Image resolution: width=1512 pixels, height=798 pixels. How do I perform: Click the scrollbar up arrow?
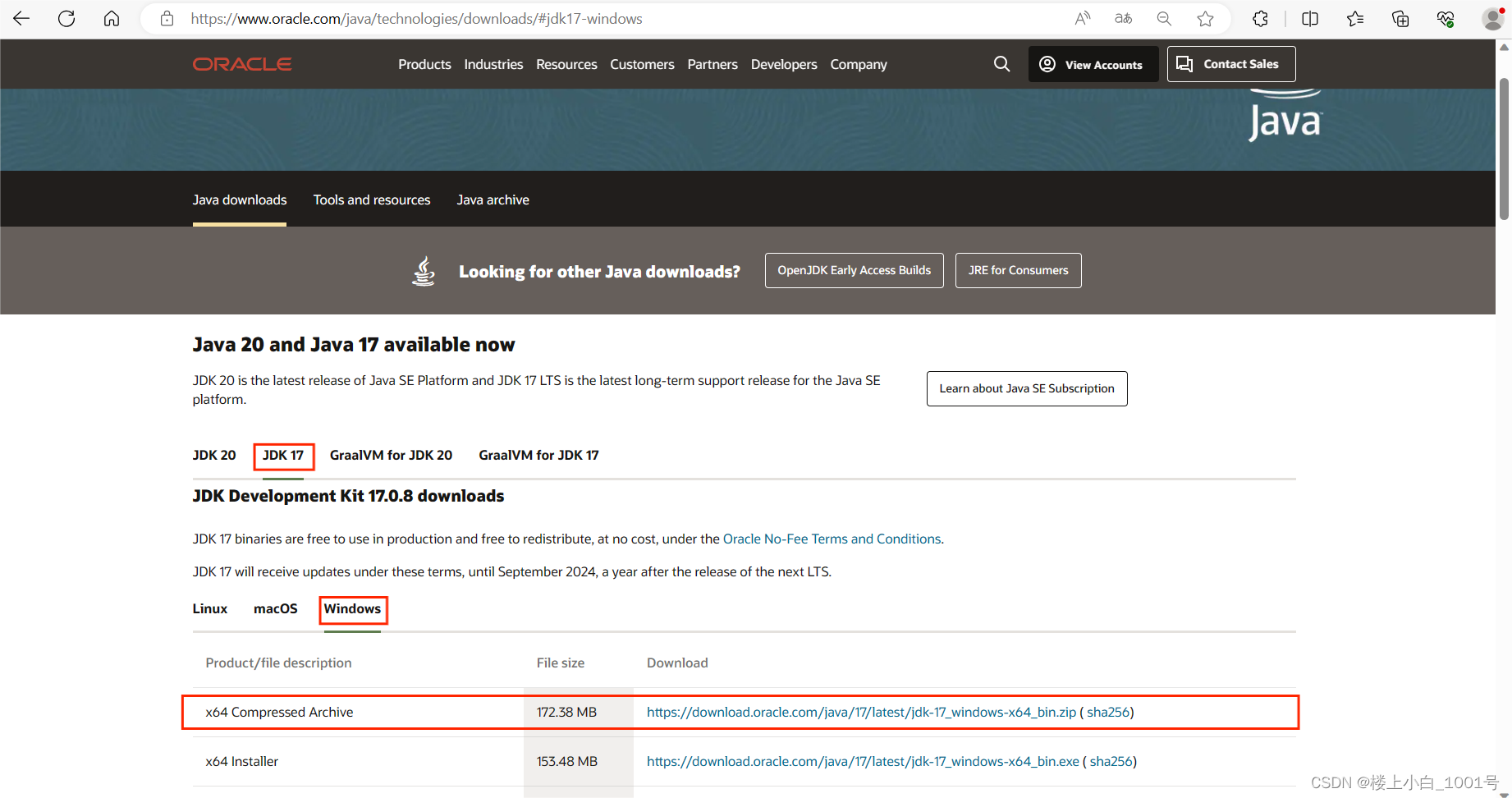coord(1504,47)
